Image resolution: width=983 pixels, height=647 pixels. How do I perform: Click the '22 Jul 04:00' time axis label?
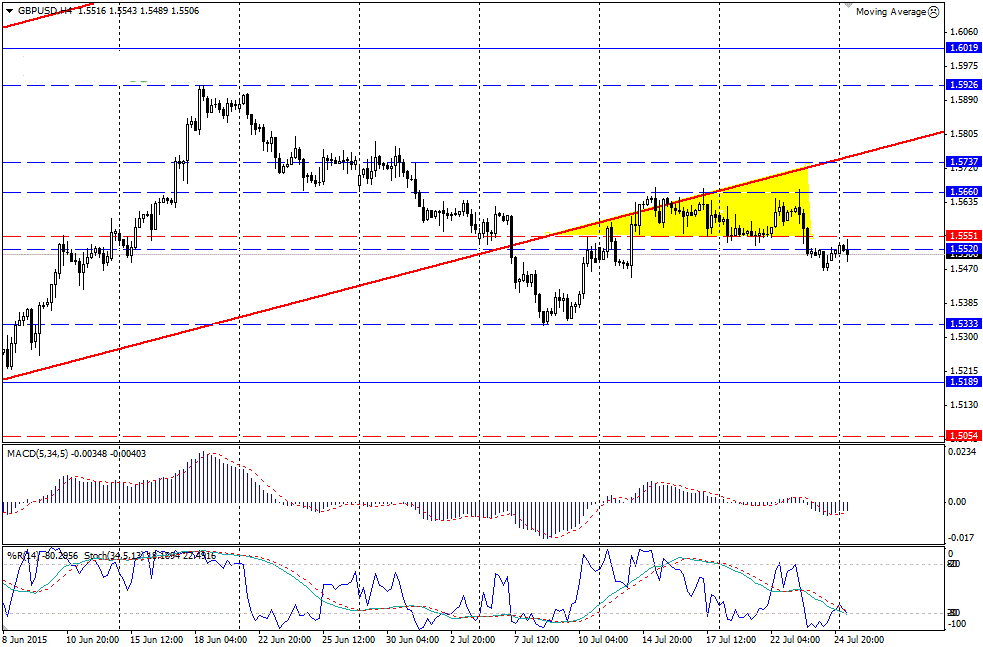[x=794, y=640]
